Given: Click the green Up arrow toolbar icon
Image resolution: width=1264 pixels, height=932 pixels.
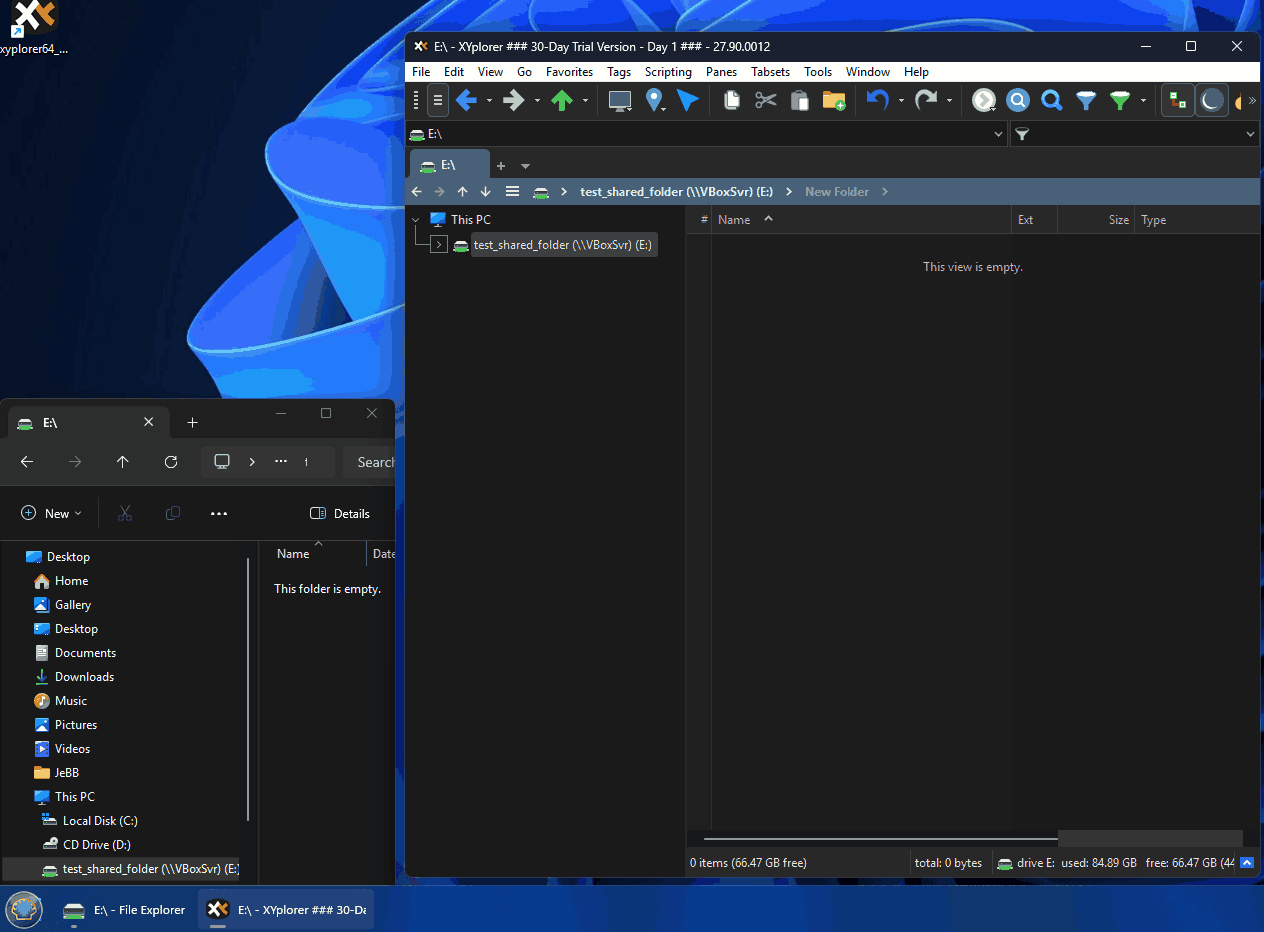Looking at the screenshot, I should point(562,100).
